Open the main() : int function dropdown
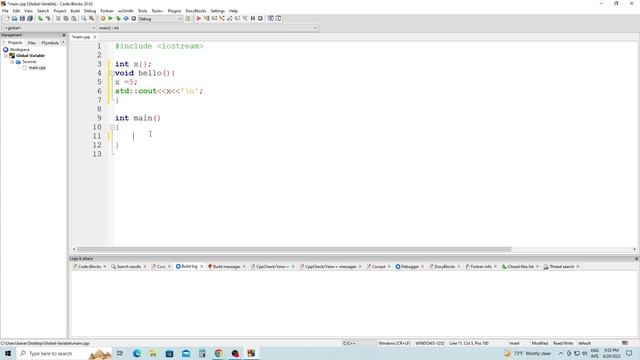 [208, 28]
